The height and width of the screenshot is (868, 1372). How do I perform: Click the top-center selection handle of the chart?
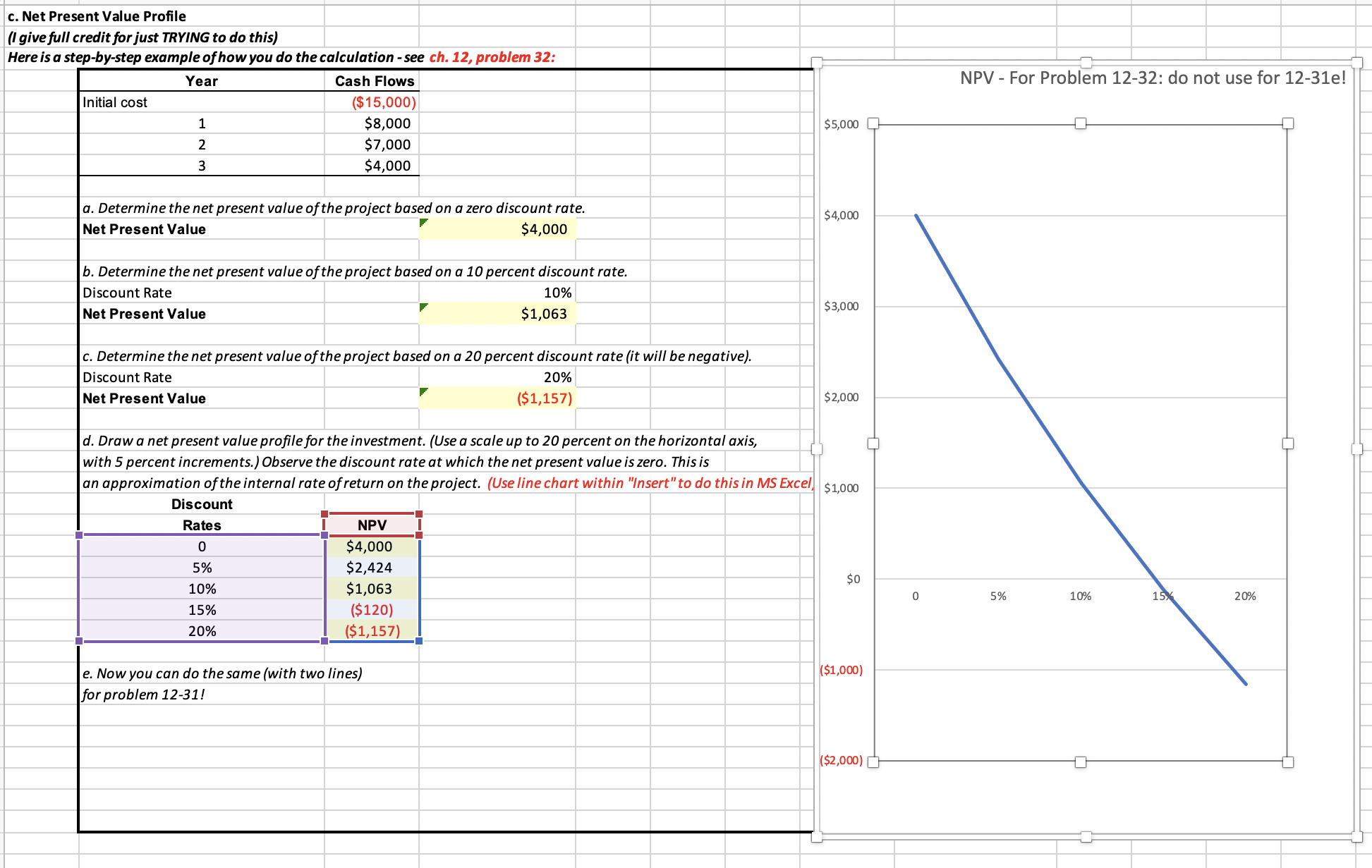[1085, 63]
